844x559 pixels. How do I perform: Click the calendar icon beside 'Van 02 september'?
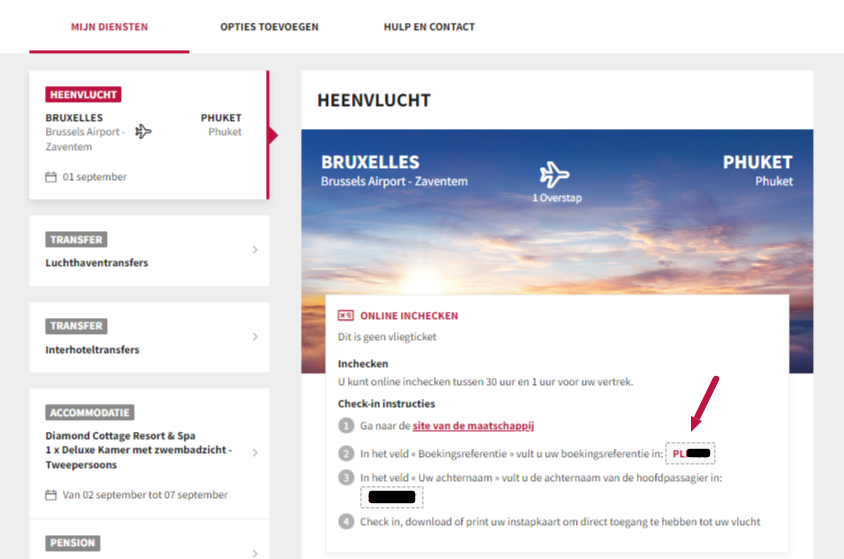51,495
